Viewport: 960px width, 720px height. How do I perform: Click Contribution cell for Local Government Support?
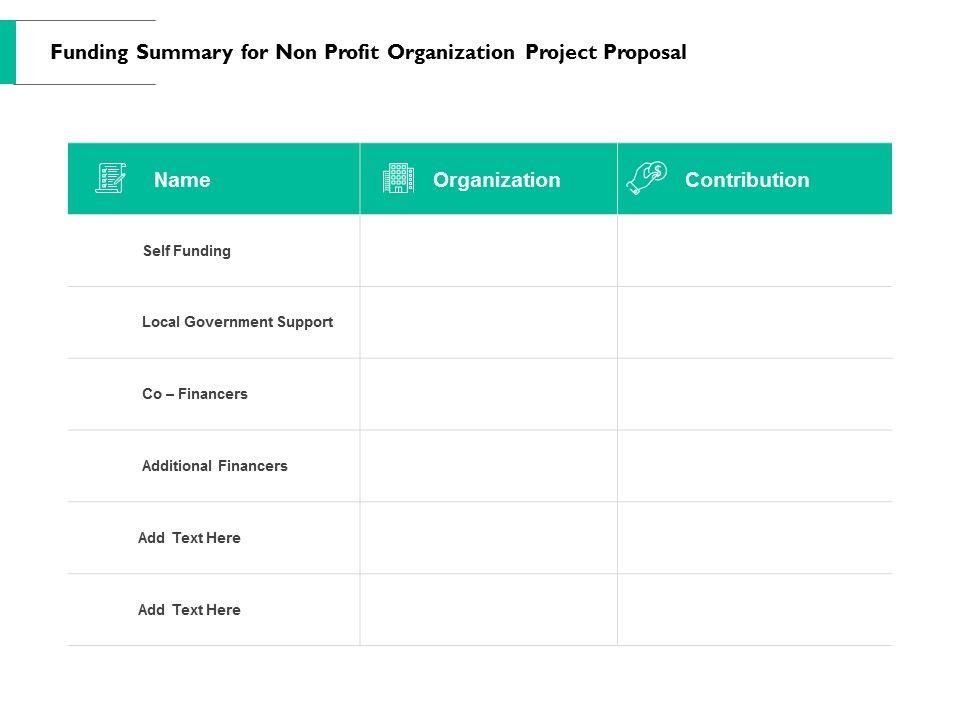point(754,322)
